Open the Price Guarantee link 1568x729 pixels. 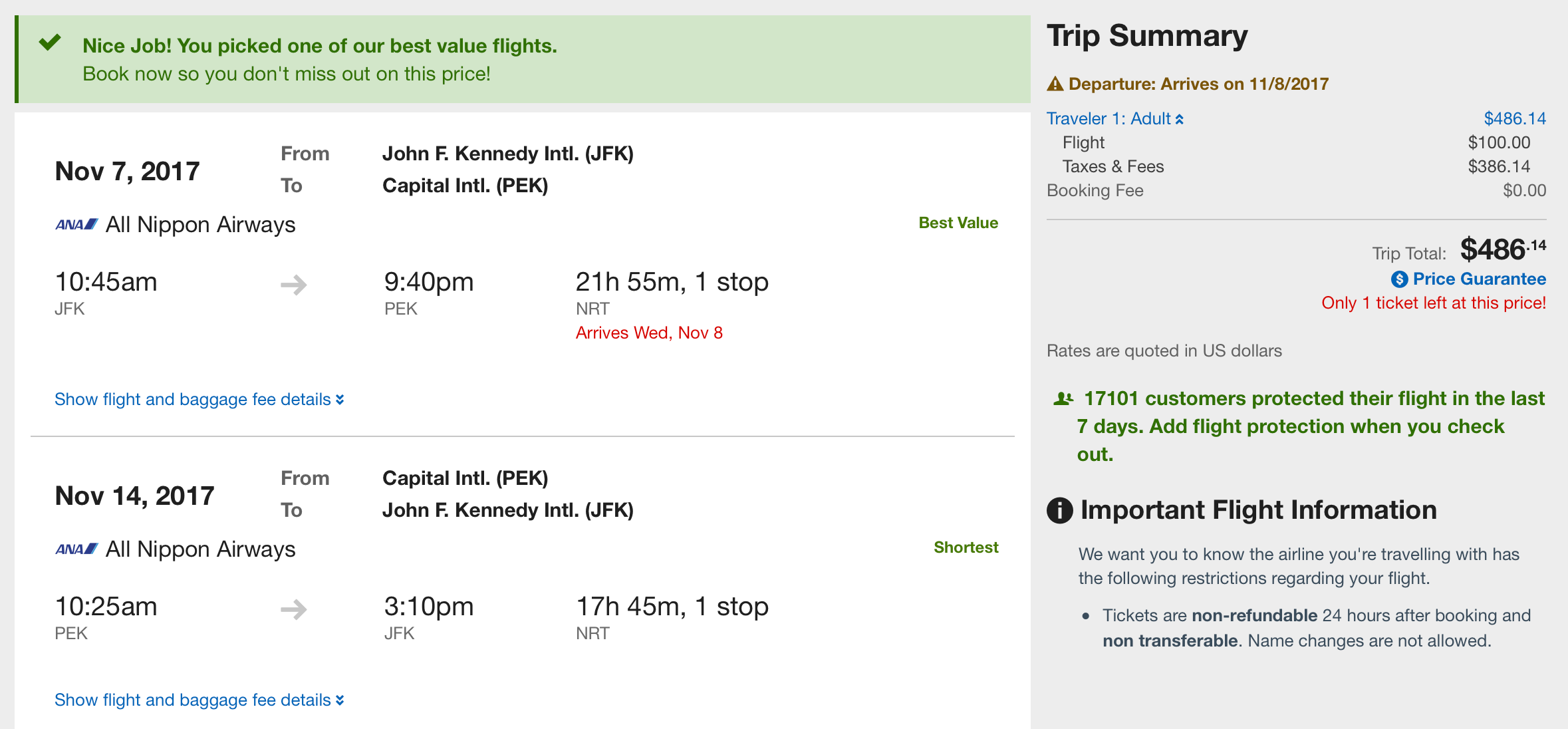1479,279
